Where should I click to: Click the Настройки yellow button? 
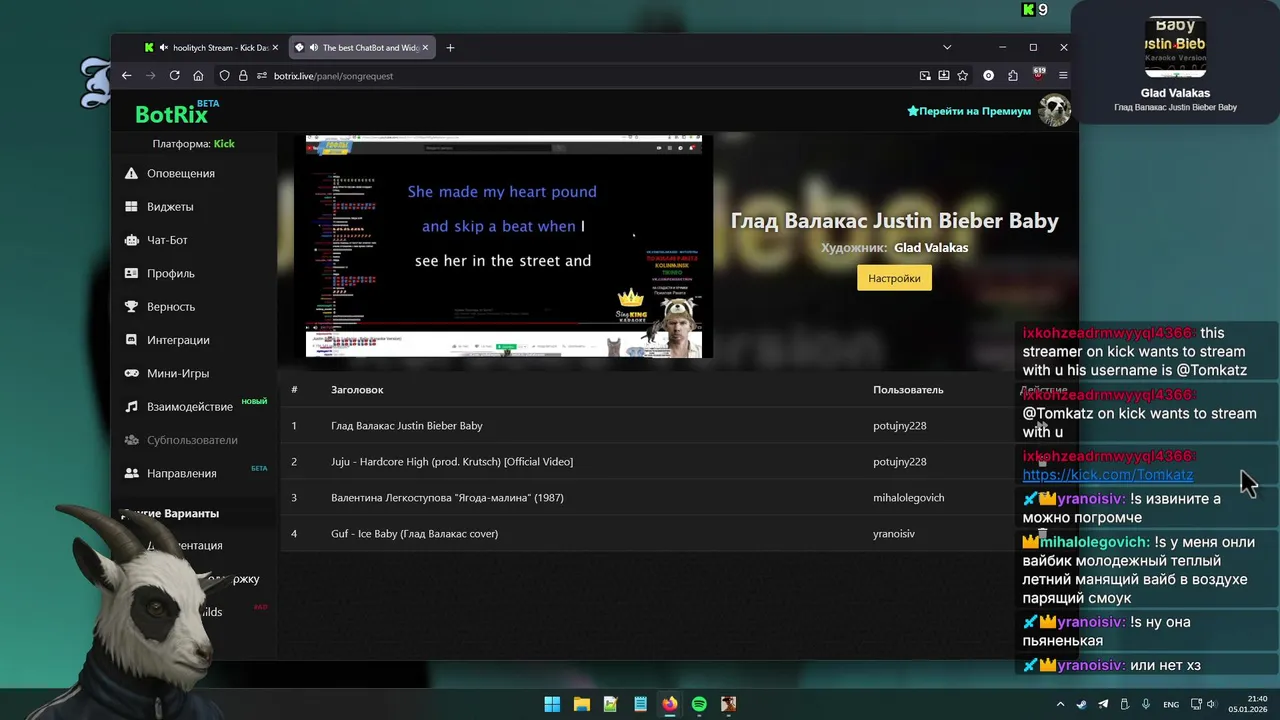894,278
